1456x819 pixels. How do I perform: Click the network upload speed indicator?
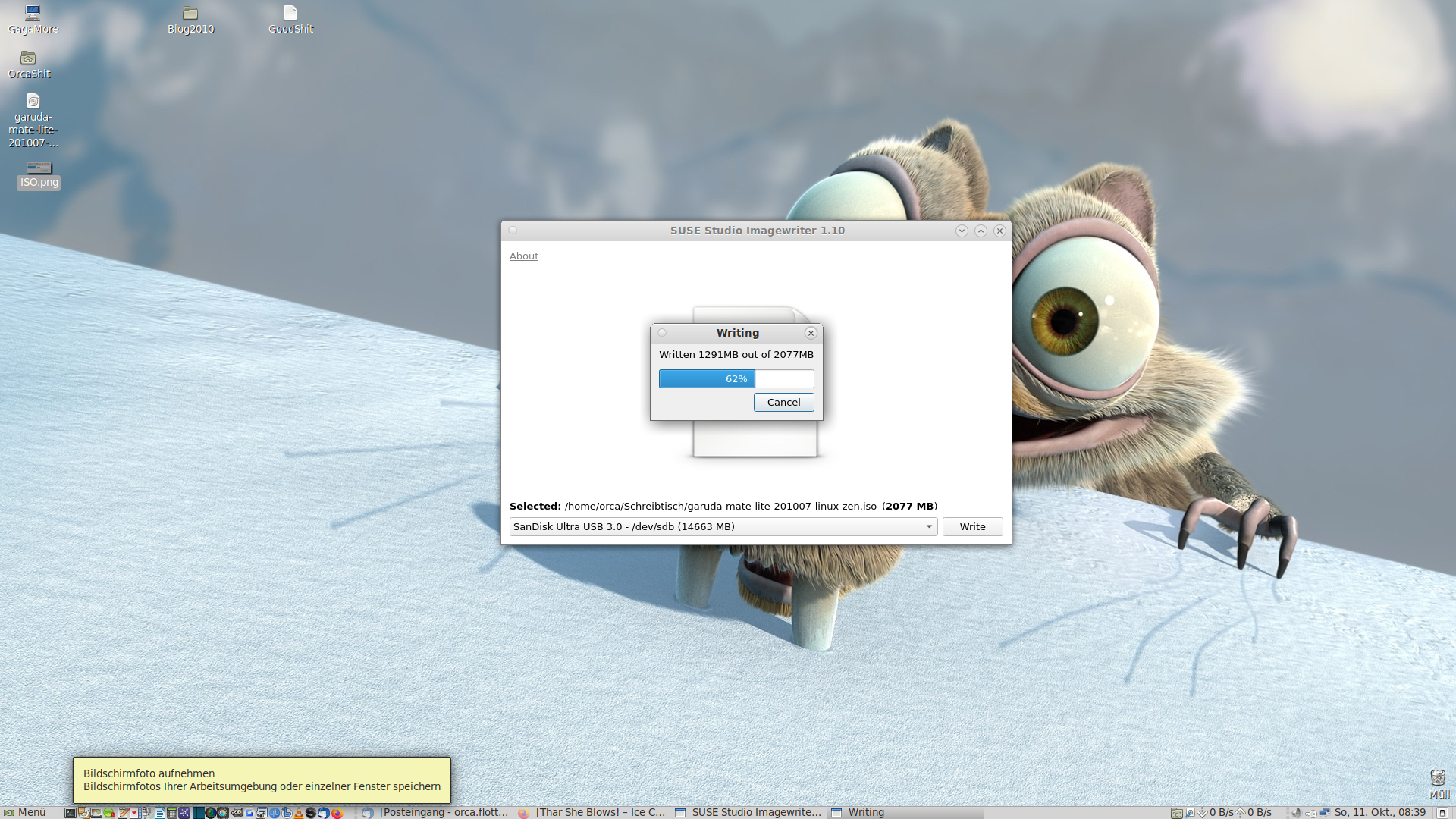click(x=1254, y=812)
